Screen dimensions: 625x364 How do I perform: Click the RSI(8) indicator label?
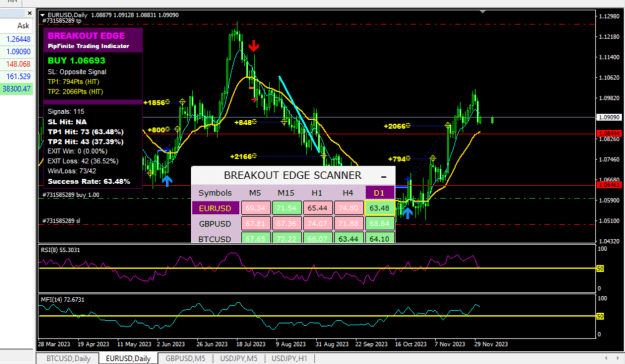point(60,250)
